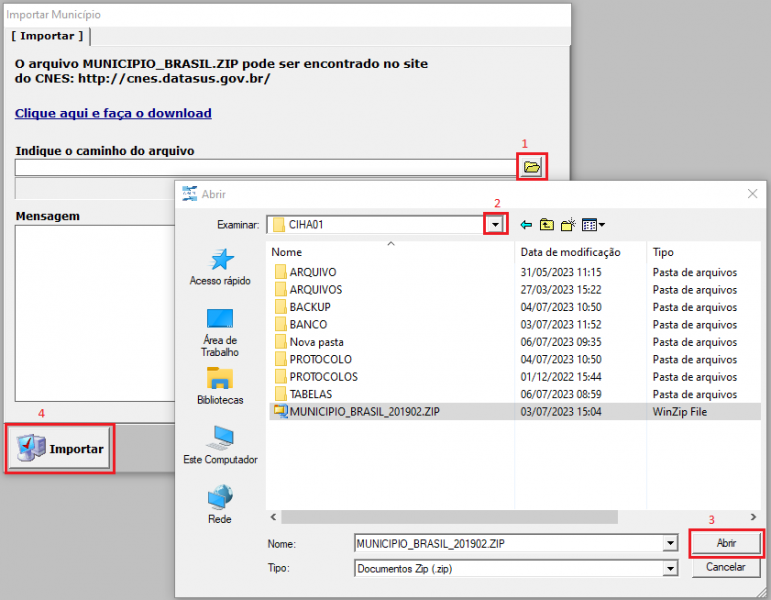The width and height of the screenshot is (771, 600).
Task: Open the folder browse icon beside file path
Action: [x=532, y=167]
